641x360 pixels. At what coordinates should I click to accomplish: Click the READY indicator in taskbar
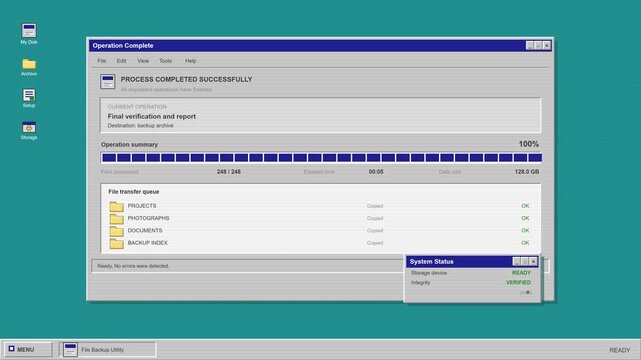tap(620, 350)
